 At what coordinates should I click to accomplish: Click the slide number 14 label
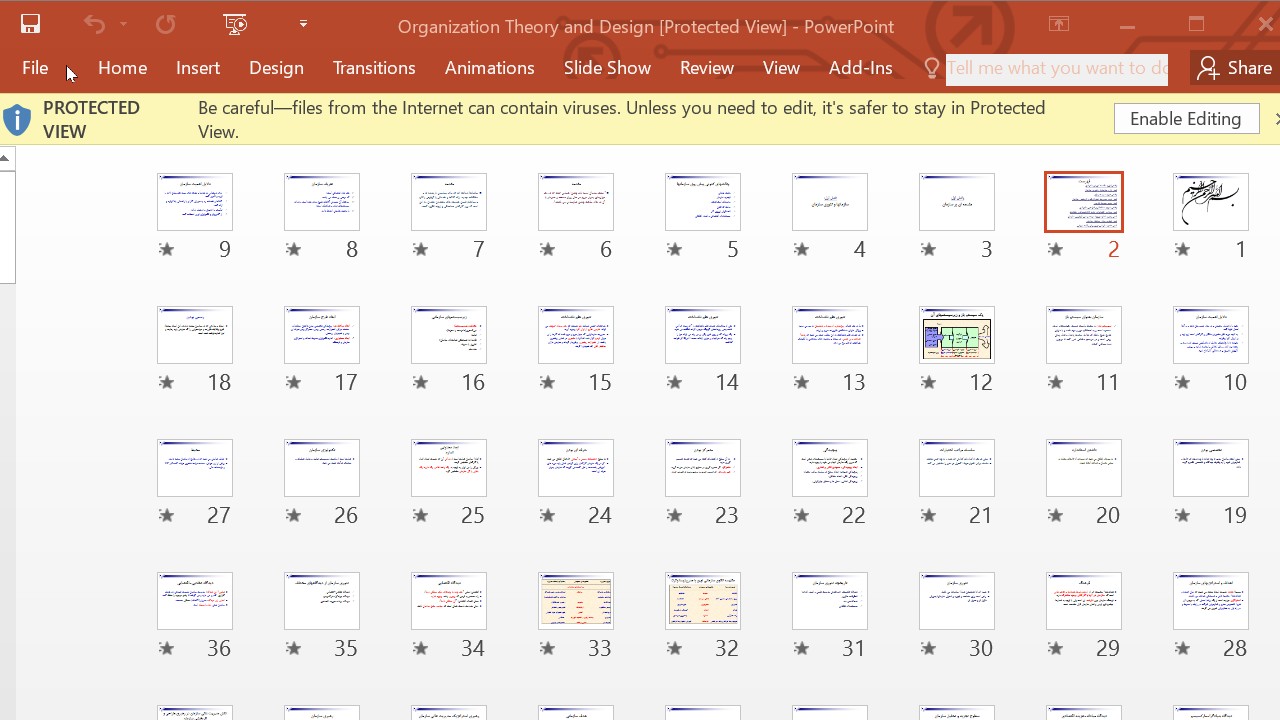[727, 383]
